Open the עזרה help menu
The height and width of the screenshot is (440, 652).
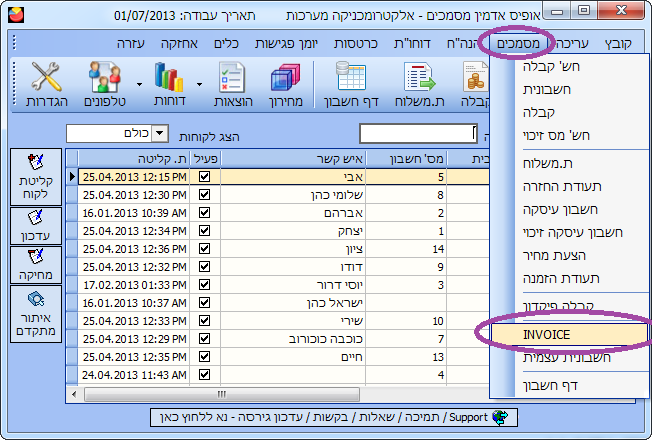(x=131, y=43)
